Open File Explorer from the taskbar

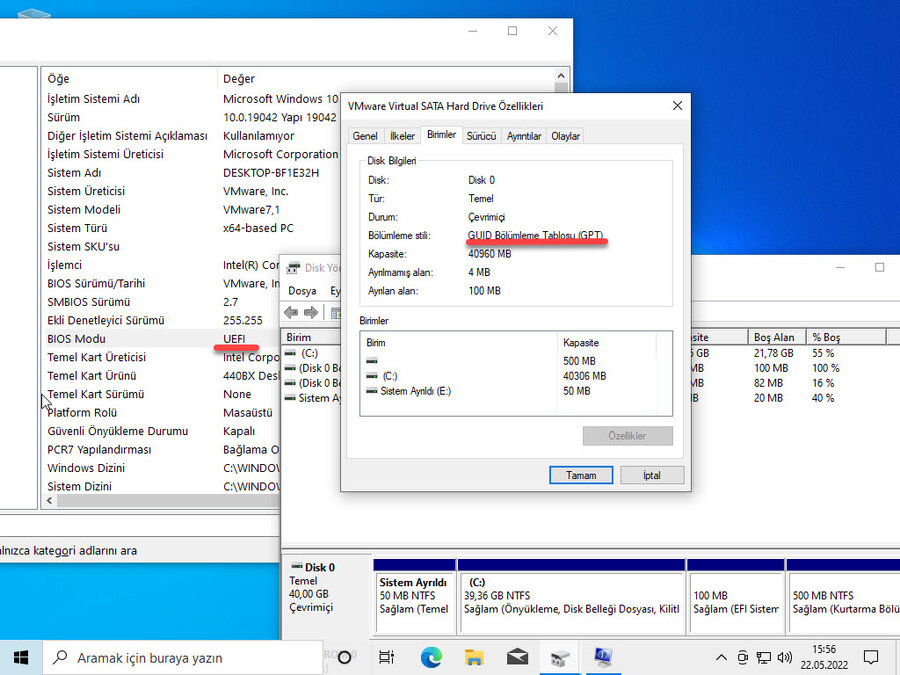[474, 657]
